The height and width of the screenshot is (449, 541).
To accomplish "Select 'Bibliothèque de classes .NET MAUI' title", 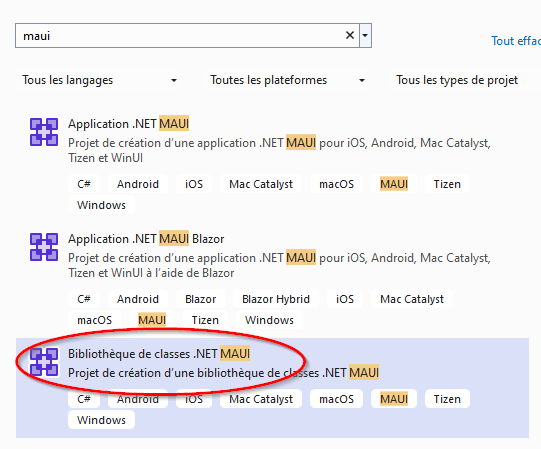I will [x=159, y=354].
